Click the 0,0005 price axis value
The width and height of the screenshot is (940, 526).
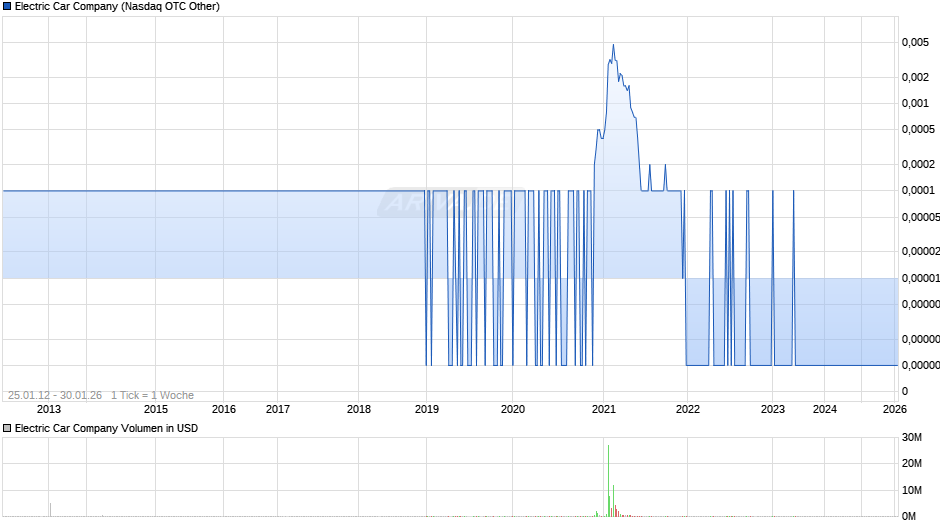click(x=918, y=130)
